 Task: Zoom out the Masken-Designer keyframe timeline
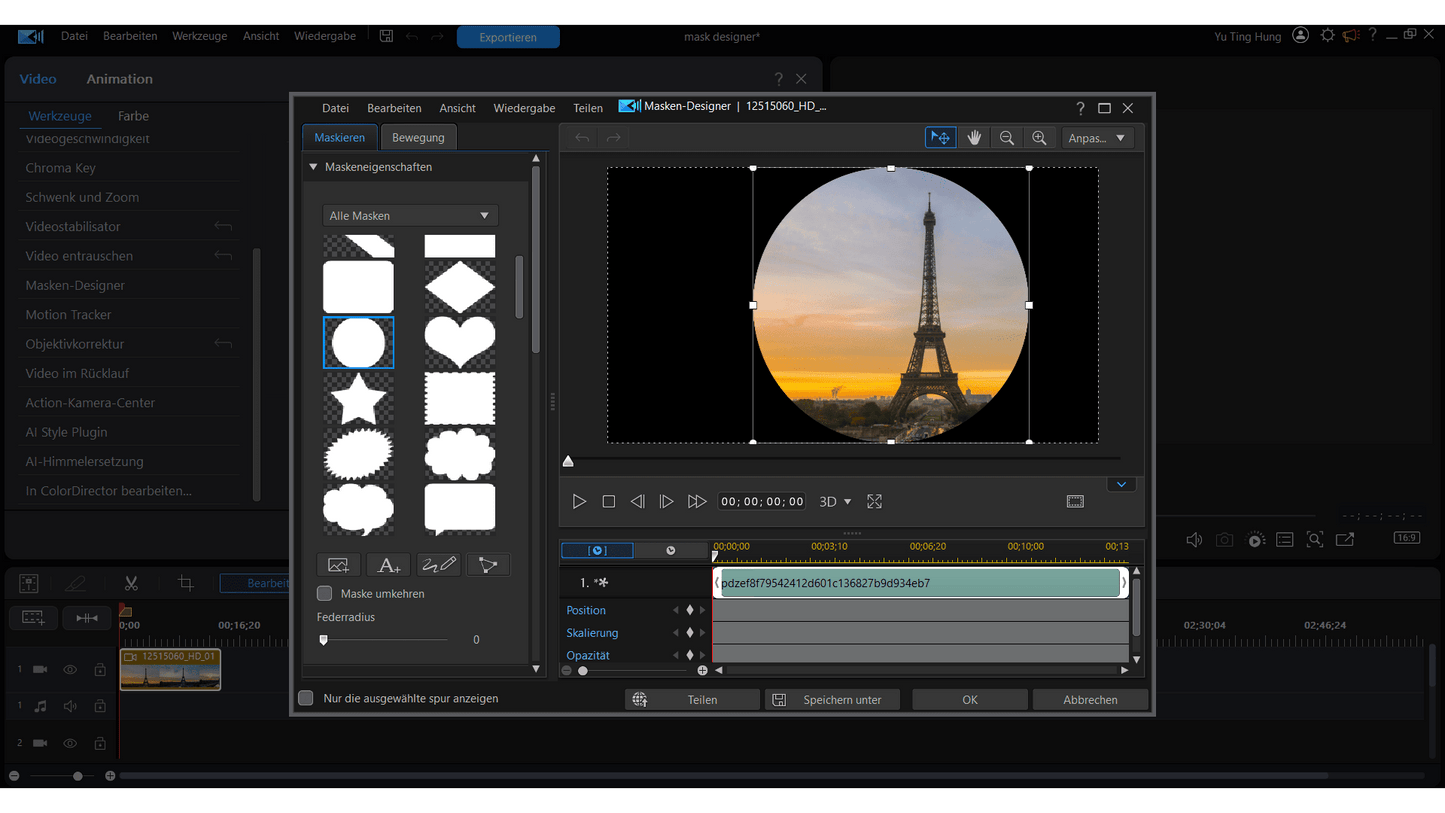coord(567,671)
